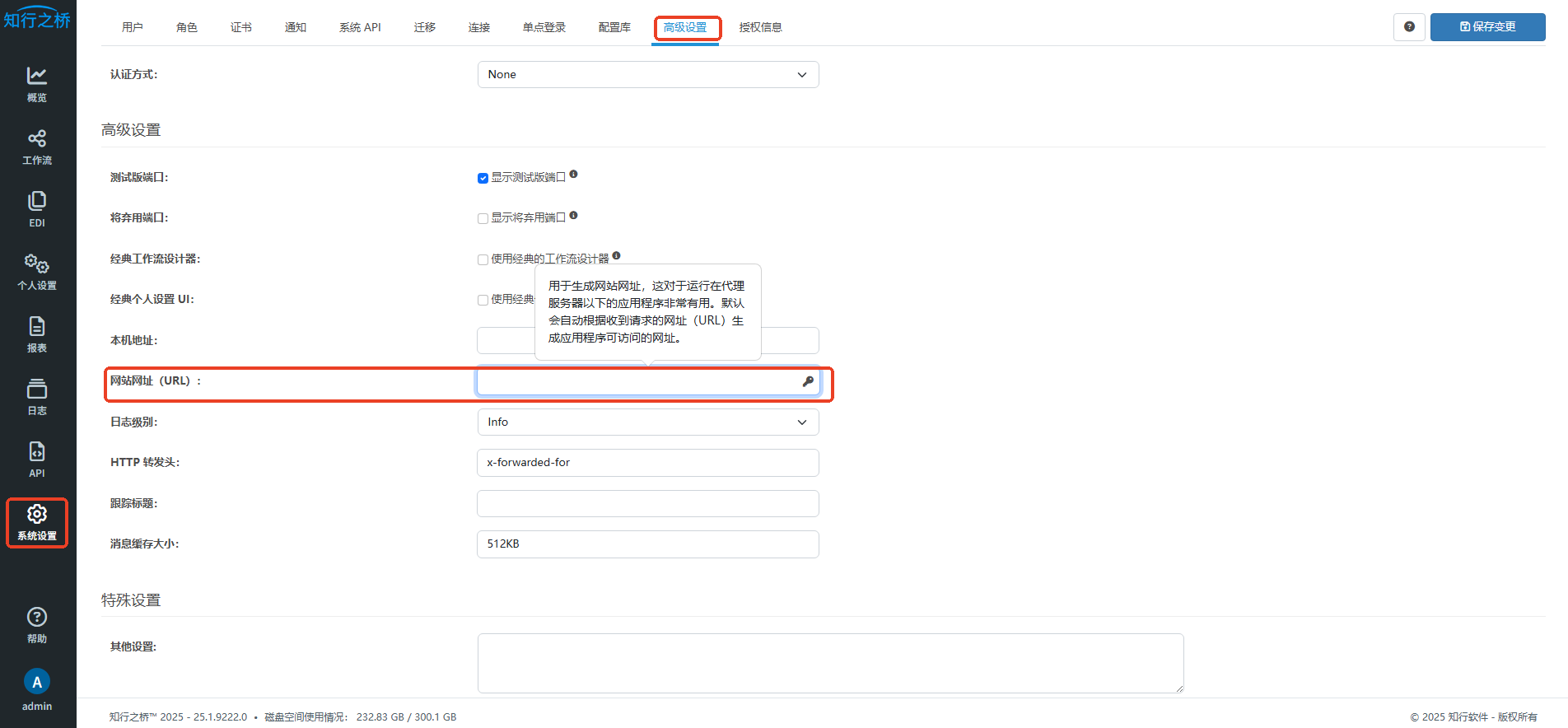Click the HTTP 转发头 input field

pyautogui.click(x=647, y=463)
